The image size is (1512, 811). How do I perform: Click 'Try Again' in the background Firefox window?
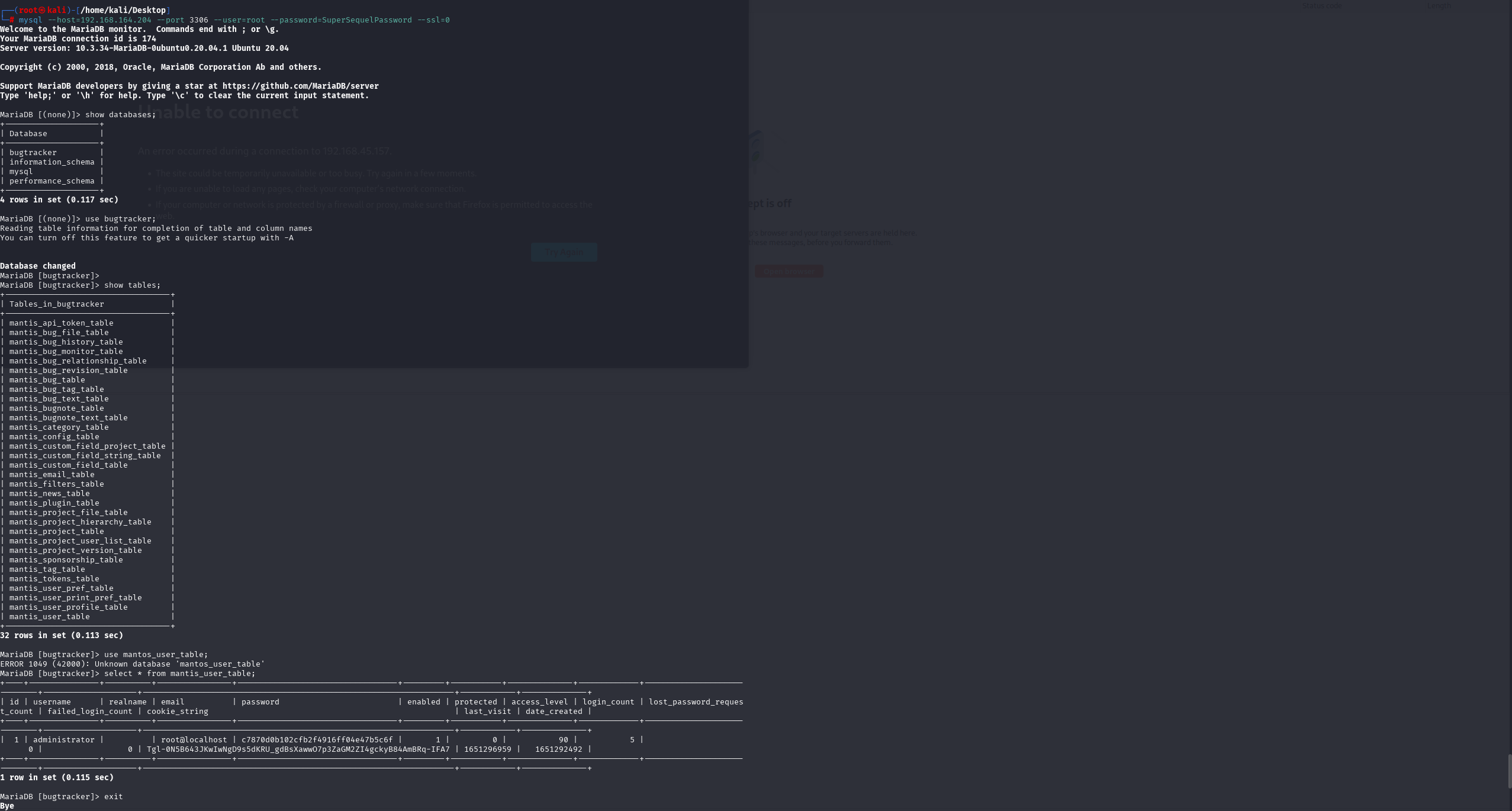point(564,252)
